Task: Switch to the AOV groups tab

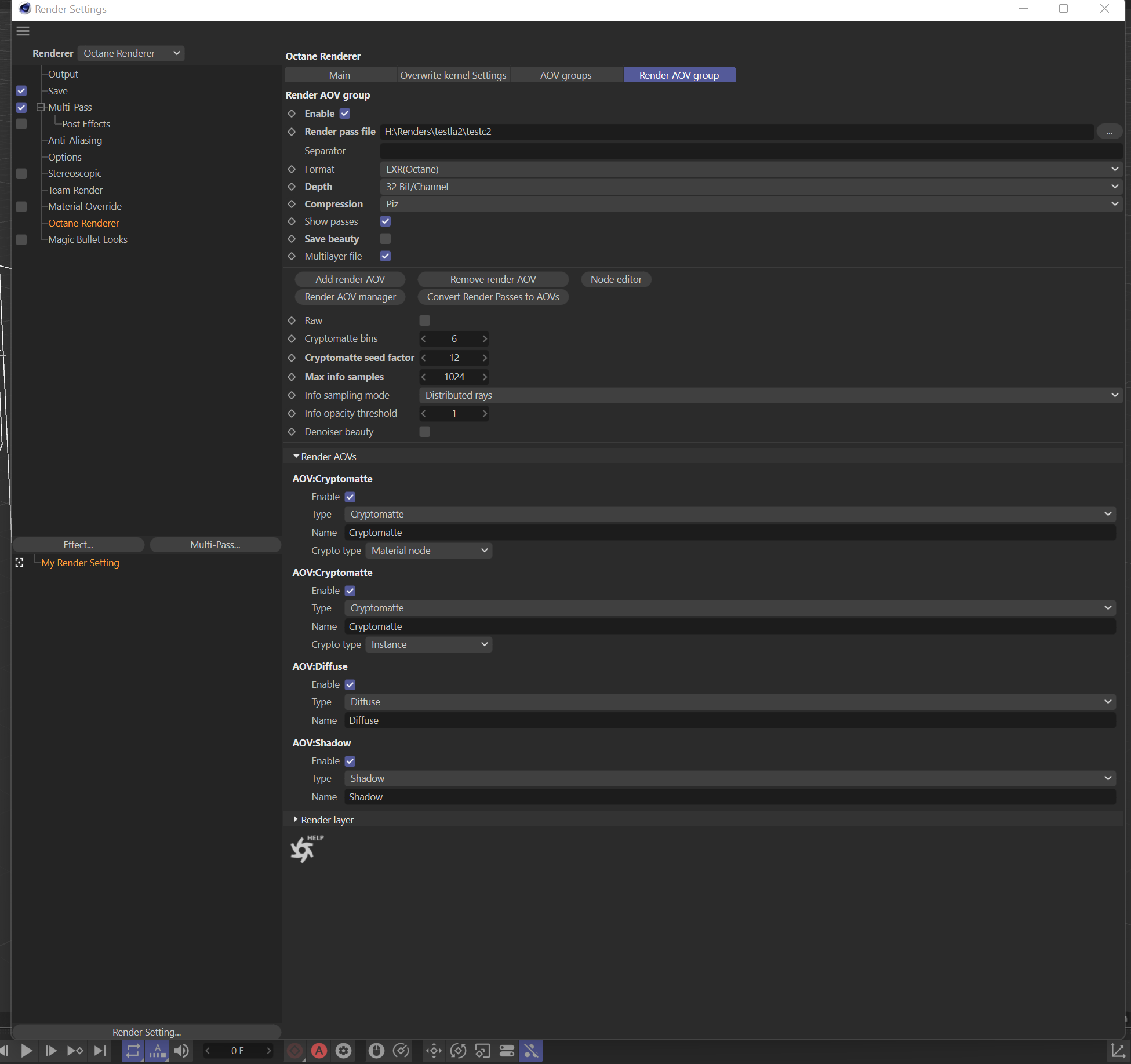Action: (566, 75)
